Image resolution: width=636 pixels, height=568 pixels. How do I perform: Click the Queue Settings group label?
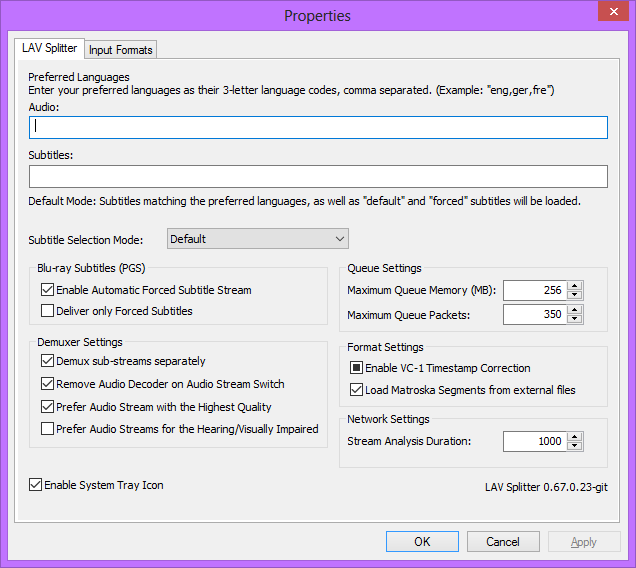pyautogui.click(x=385, y=268)
